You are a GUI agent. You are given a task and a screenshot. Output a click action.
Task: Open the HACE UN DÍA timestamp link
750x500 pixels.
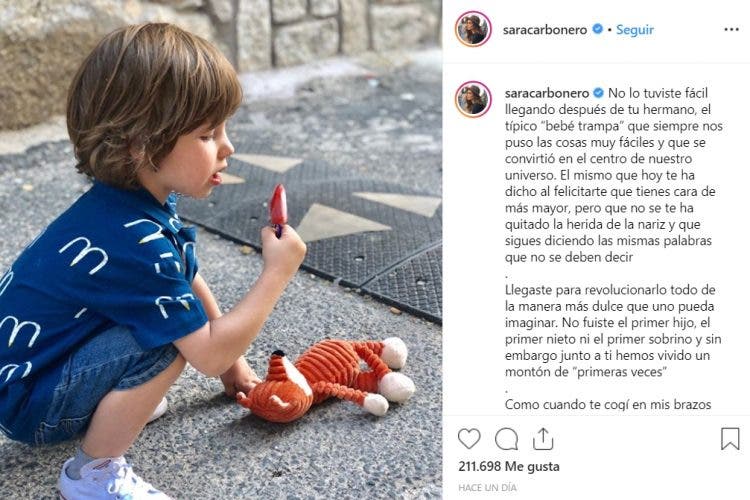[x=487, y=488]
